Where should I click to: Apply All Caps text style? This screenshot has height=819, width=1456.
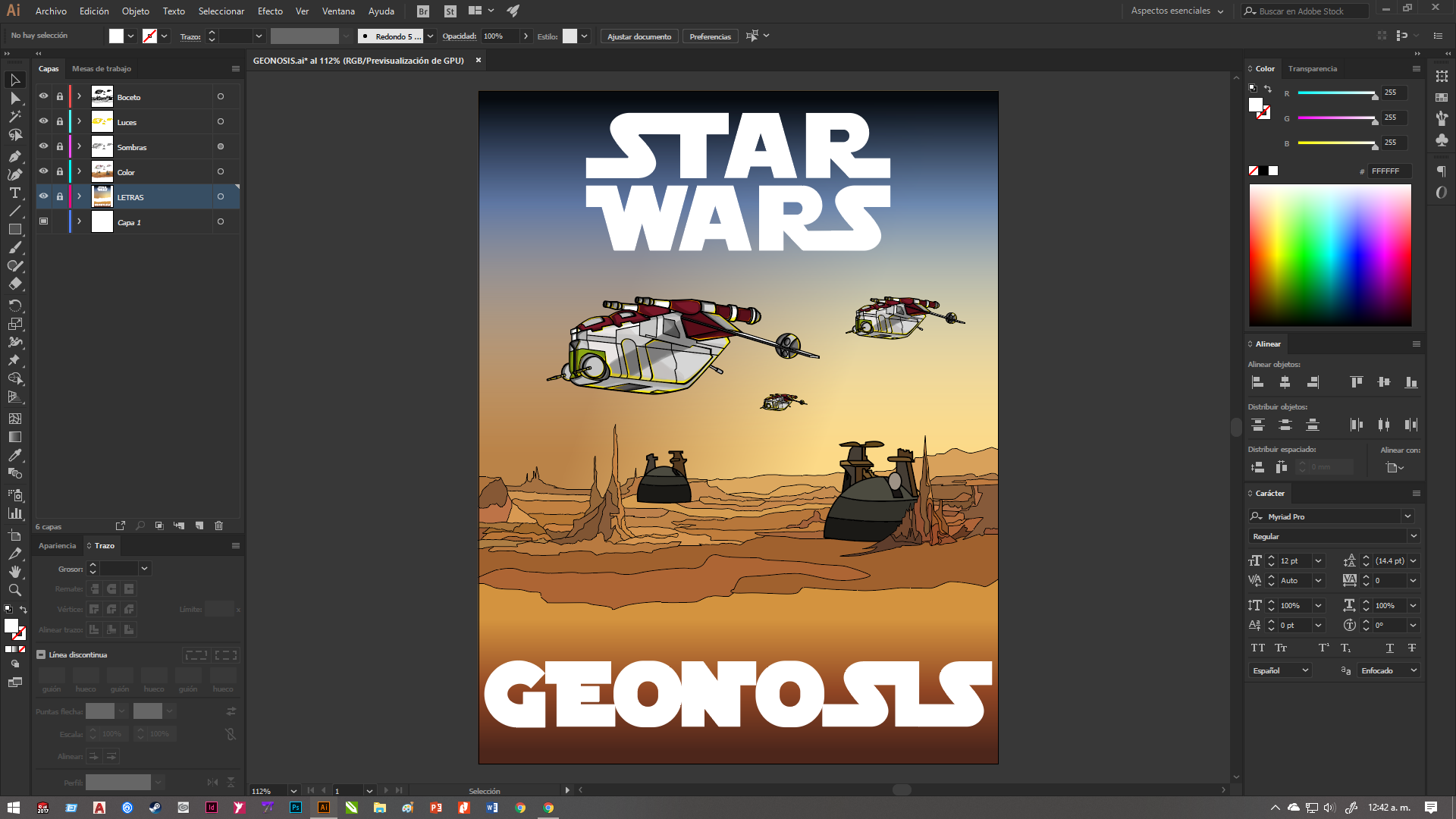click(x=1257, y=648)
